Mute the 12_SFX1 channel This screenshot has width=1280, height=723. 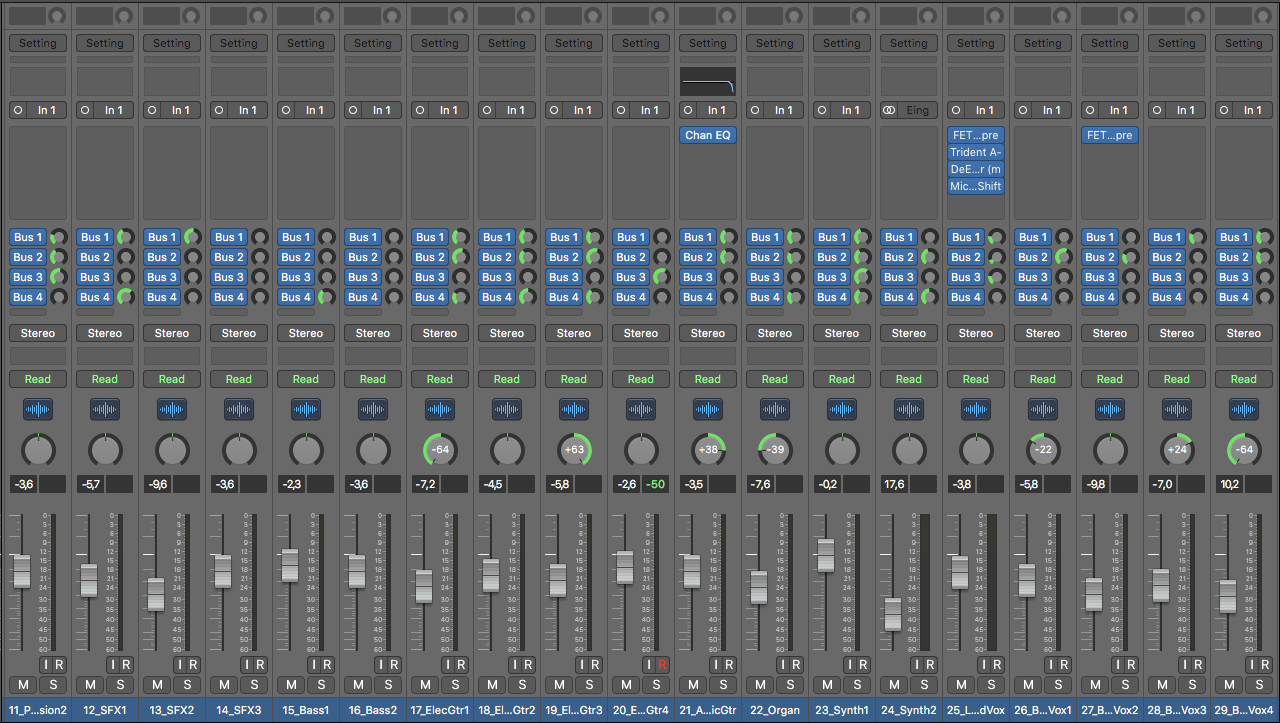90,685
